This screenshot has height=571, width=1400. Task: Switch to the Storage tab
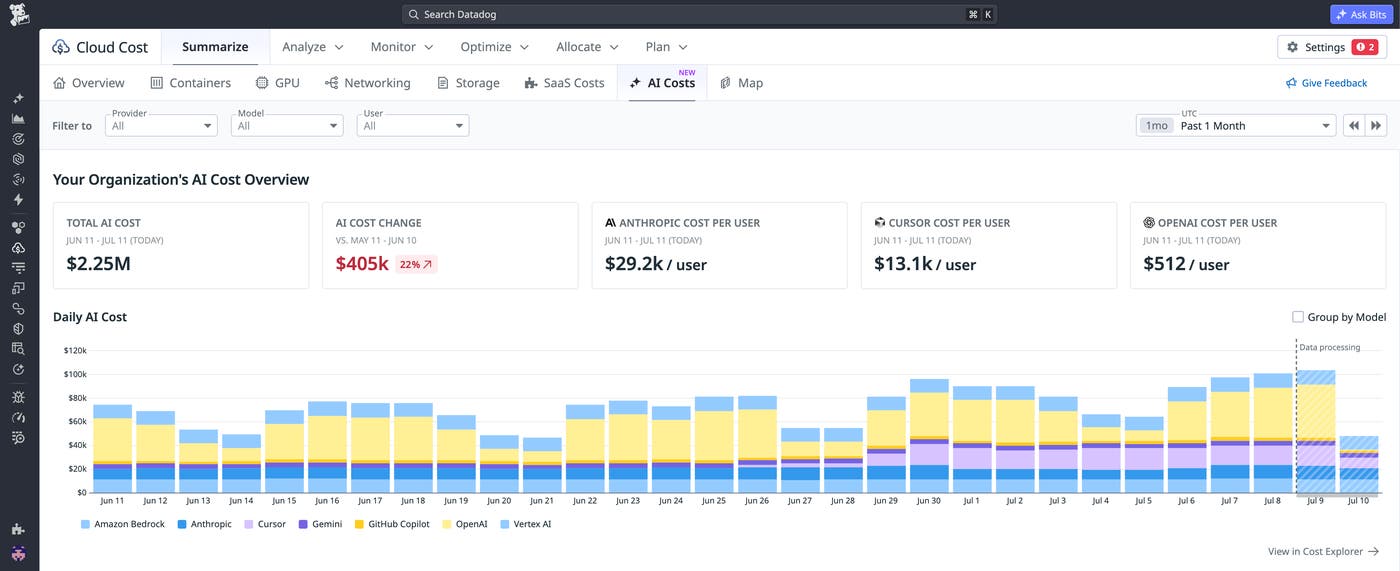468,83
